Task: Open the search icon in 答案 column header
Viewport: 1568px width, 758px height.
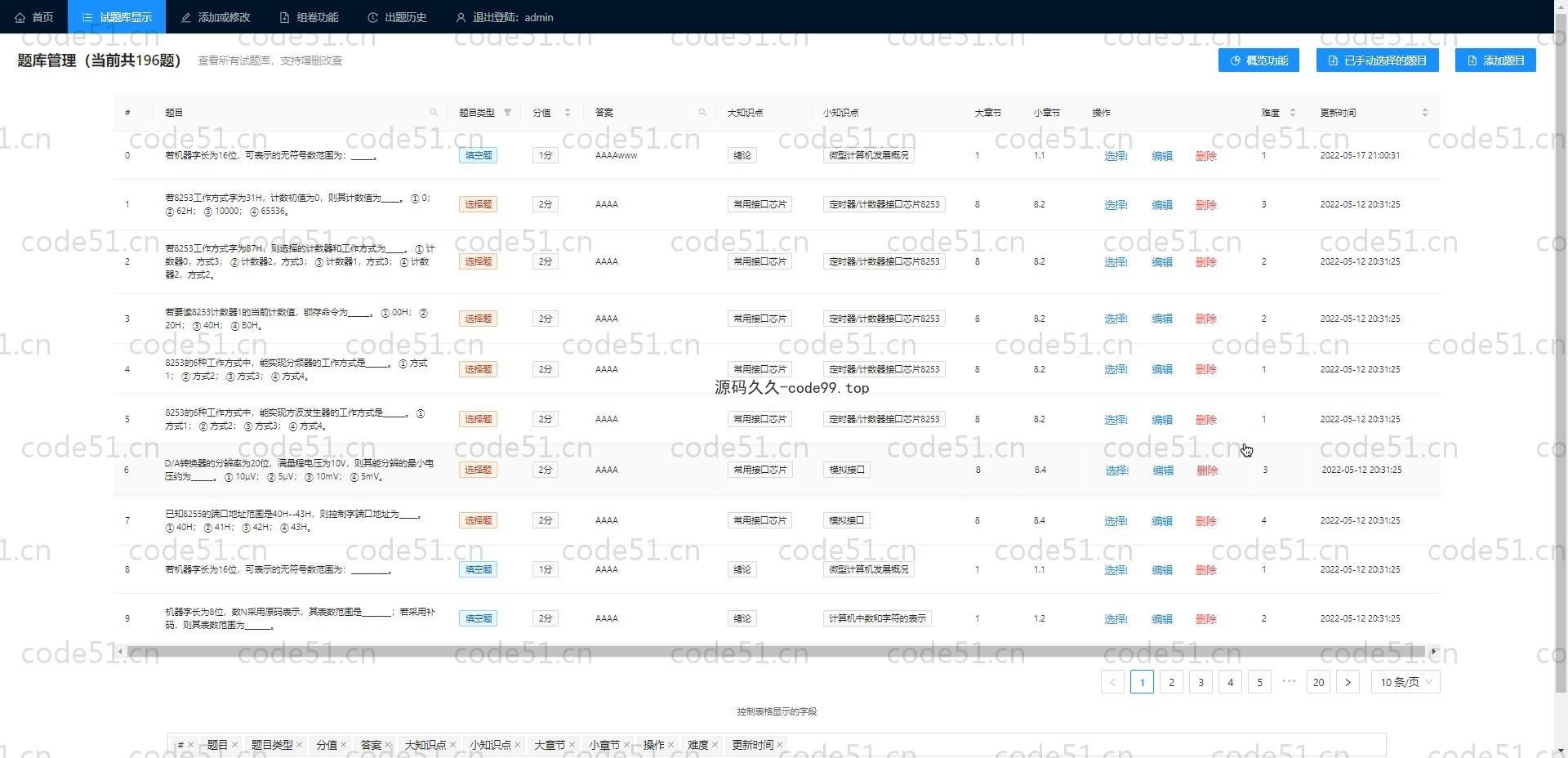Action: pos(702,113)
